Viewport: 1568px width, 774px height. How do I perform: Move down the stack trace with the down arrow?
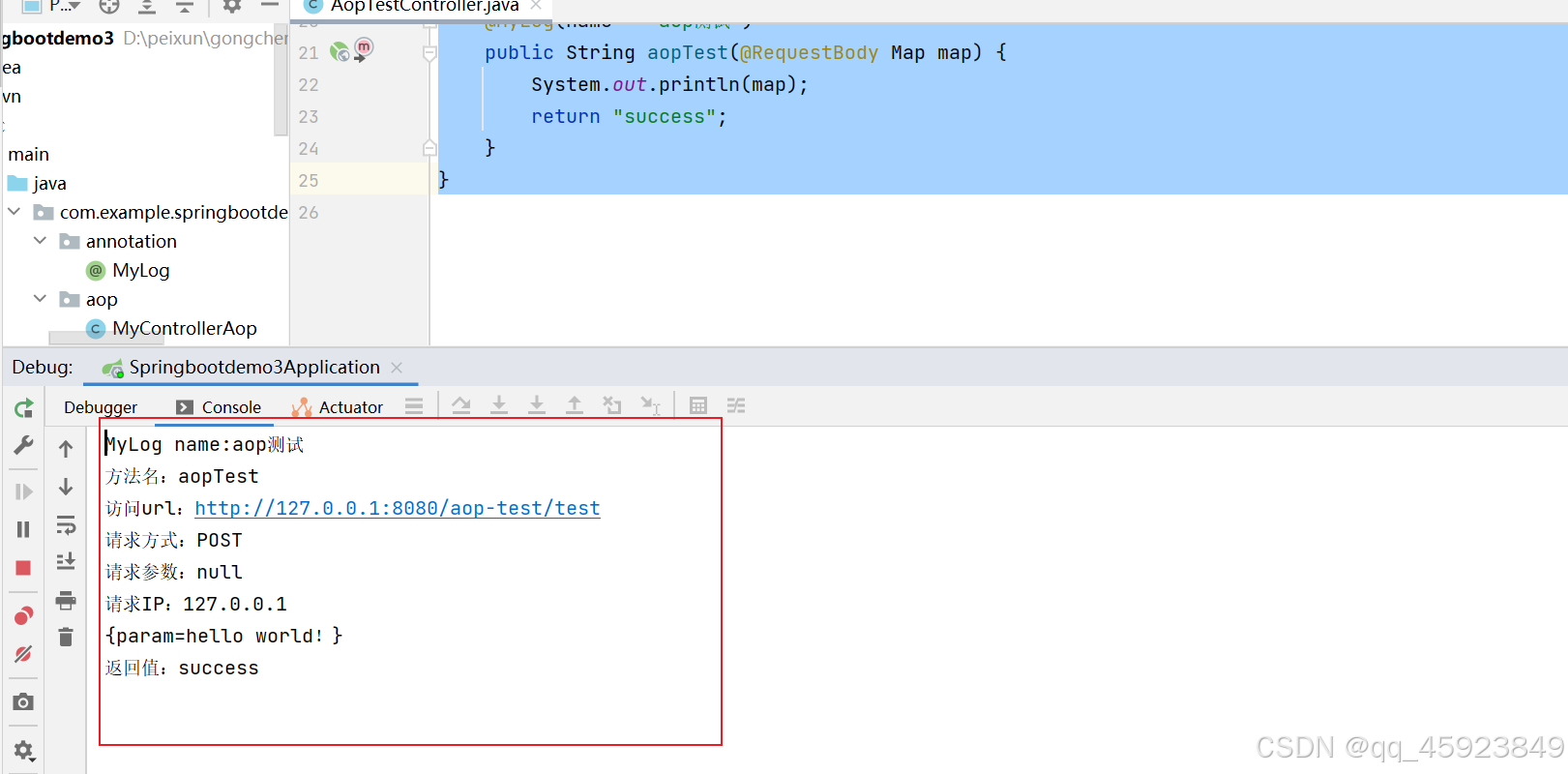click(66, 487)
